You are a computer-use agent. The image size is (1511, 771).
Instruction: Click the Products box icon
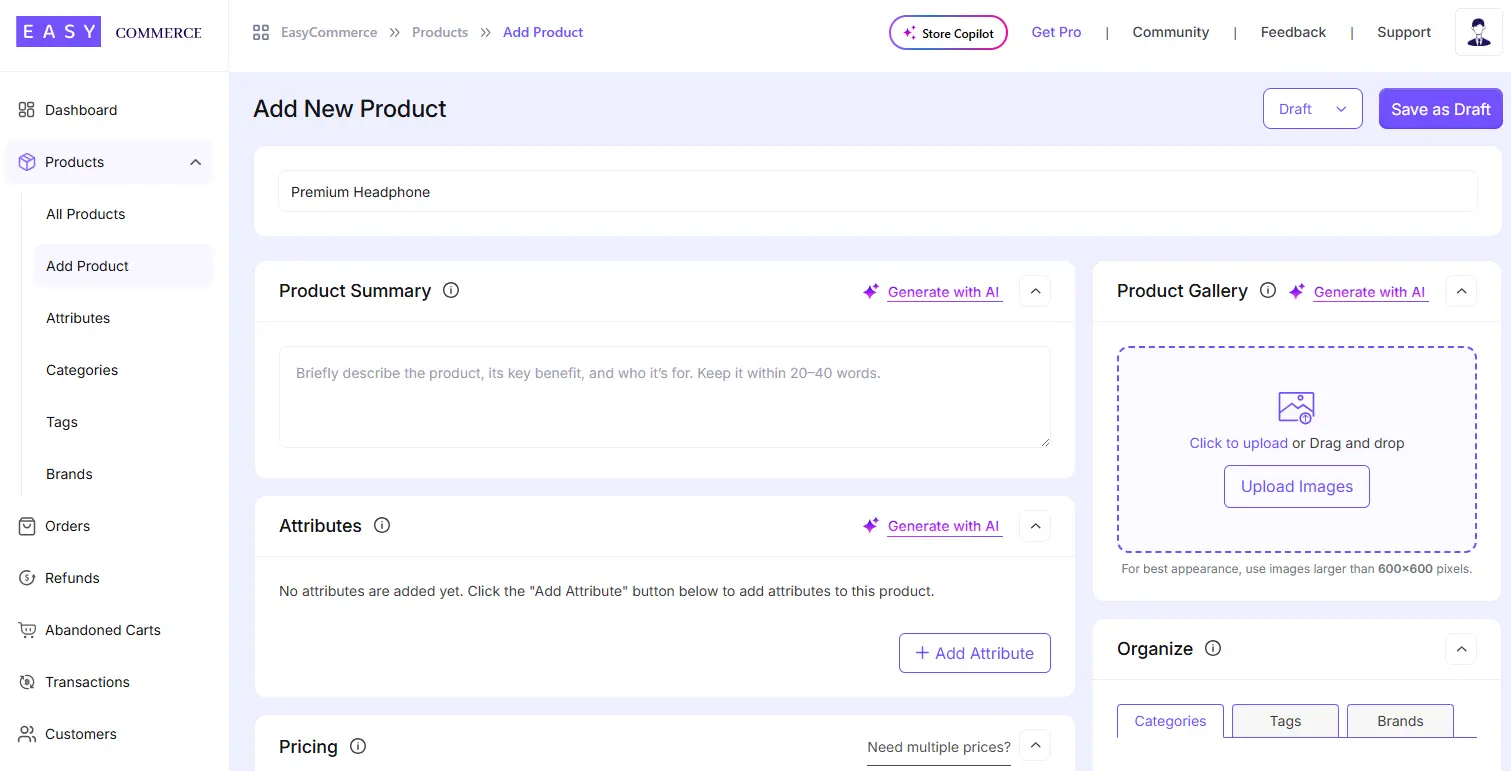click(x=27, y=162)
